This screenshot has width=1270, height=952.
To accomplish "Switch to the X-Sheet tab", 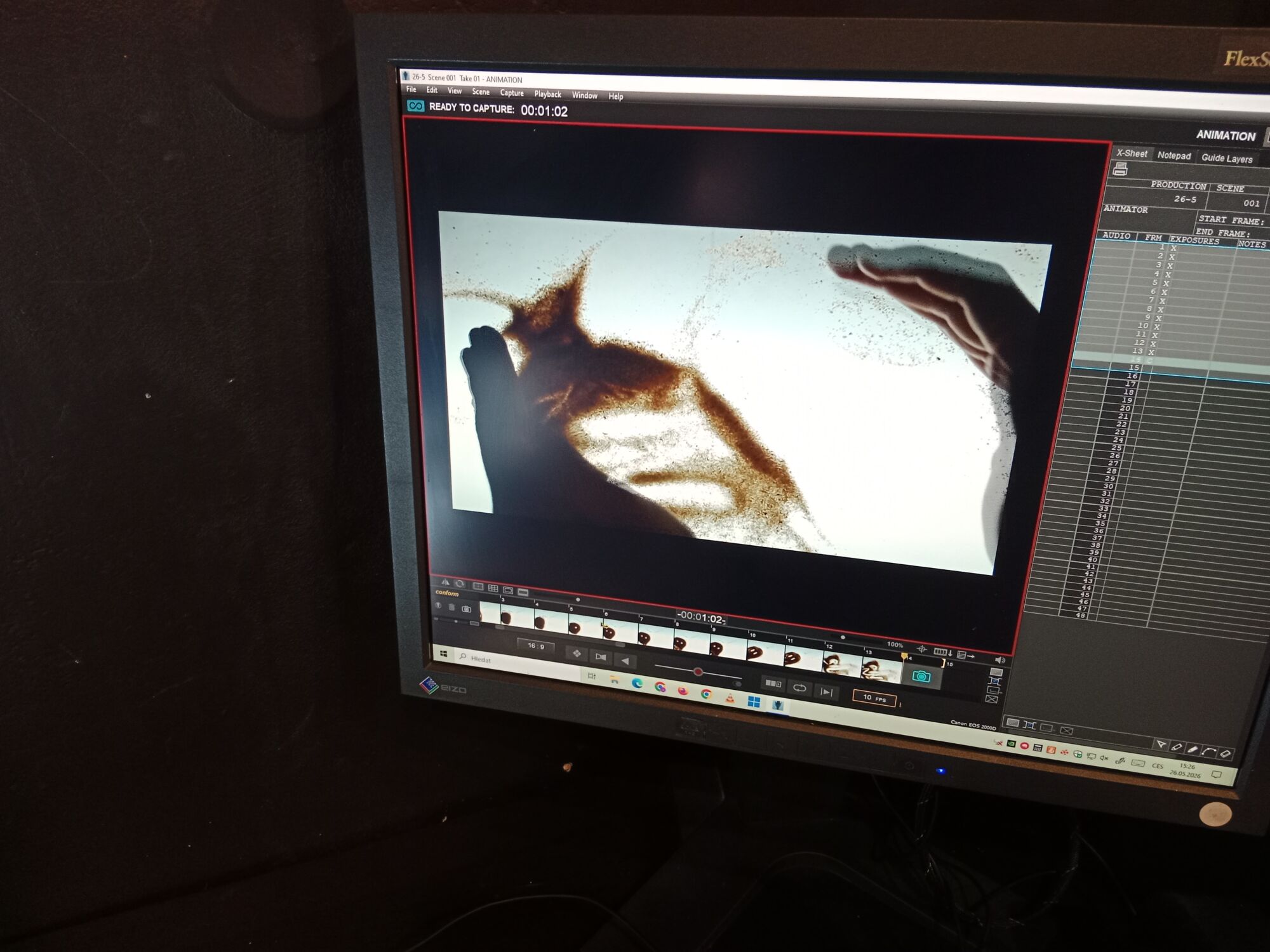I will [x=1132, y=154].
